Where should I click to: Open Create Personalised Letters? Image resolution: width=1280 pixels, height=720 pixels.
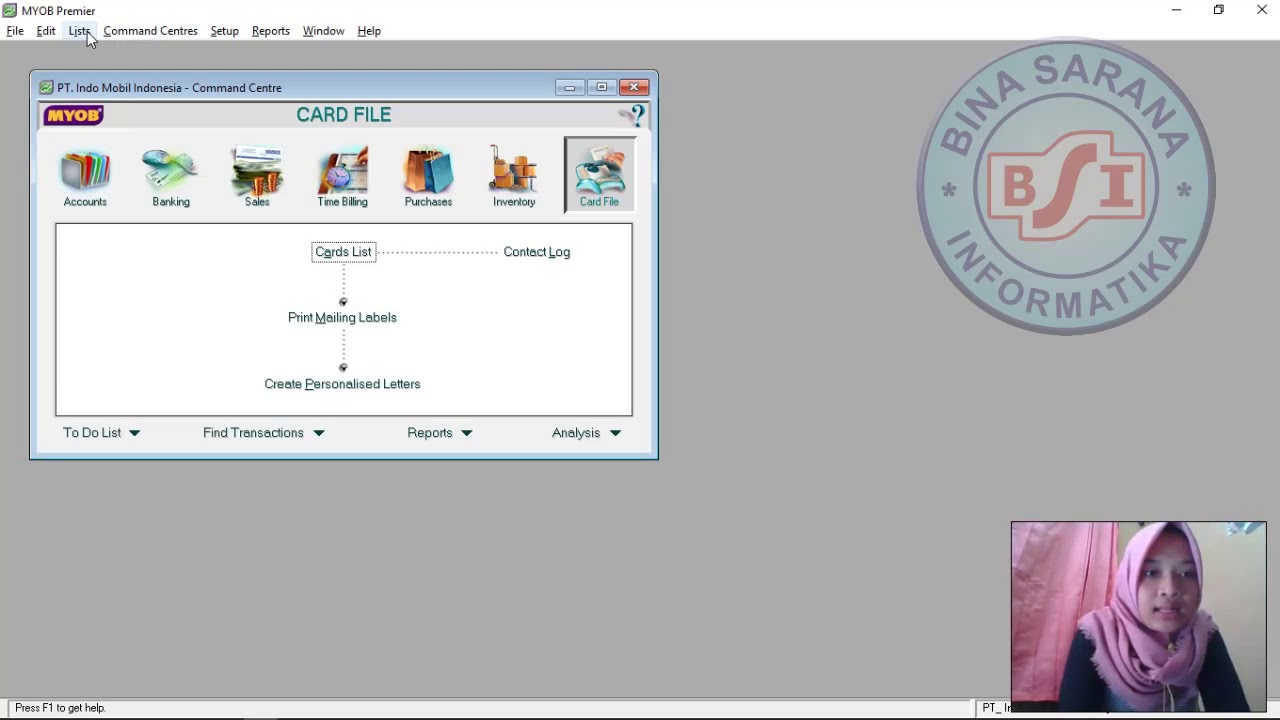coord(342,384)
